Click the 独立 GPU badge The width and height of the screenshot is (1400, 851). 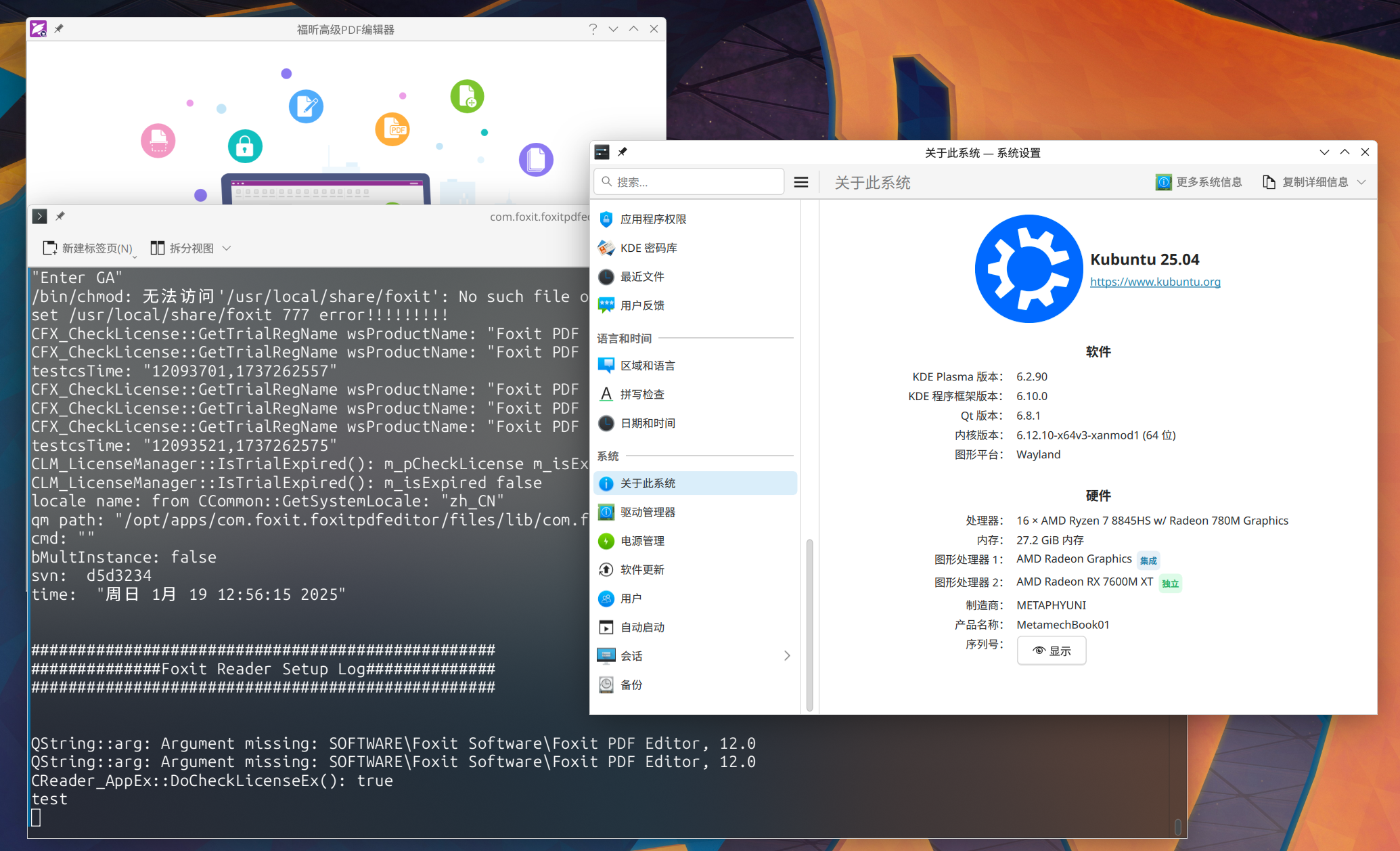(x=1171, y=583)
